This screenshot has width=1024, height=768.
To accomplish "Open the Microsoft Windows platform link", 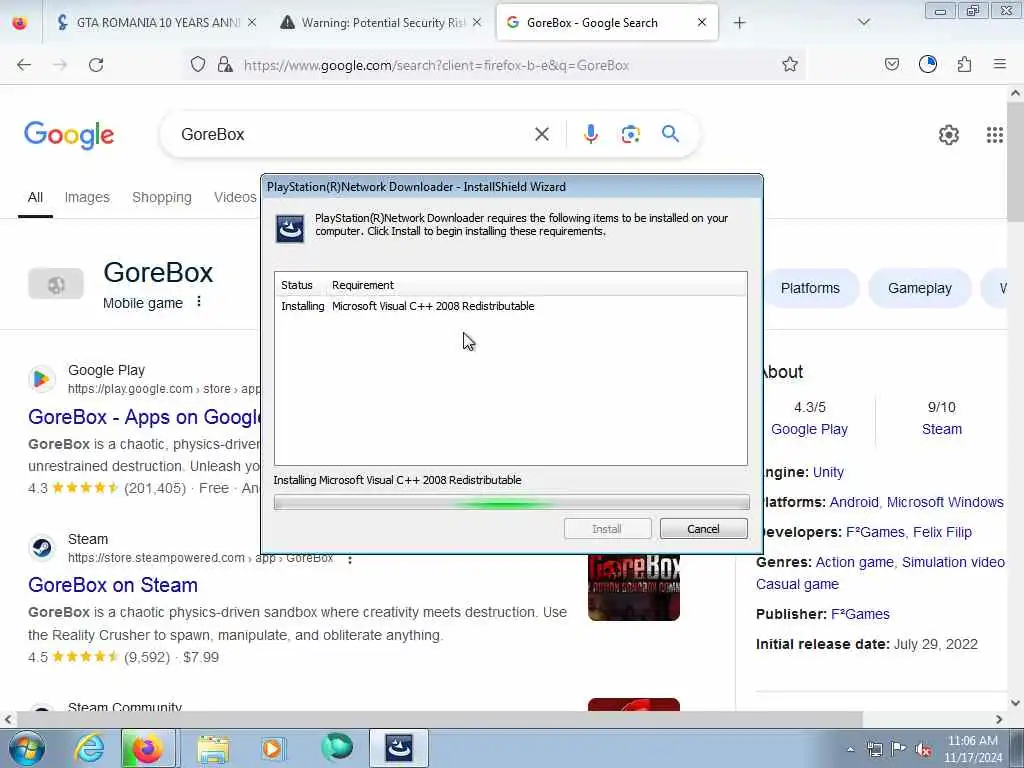I will coord(945,502).
